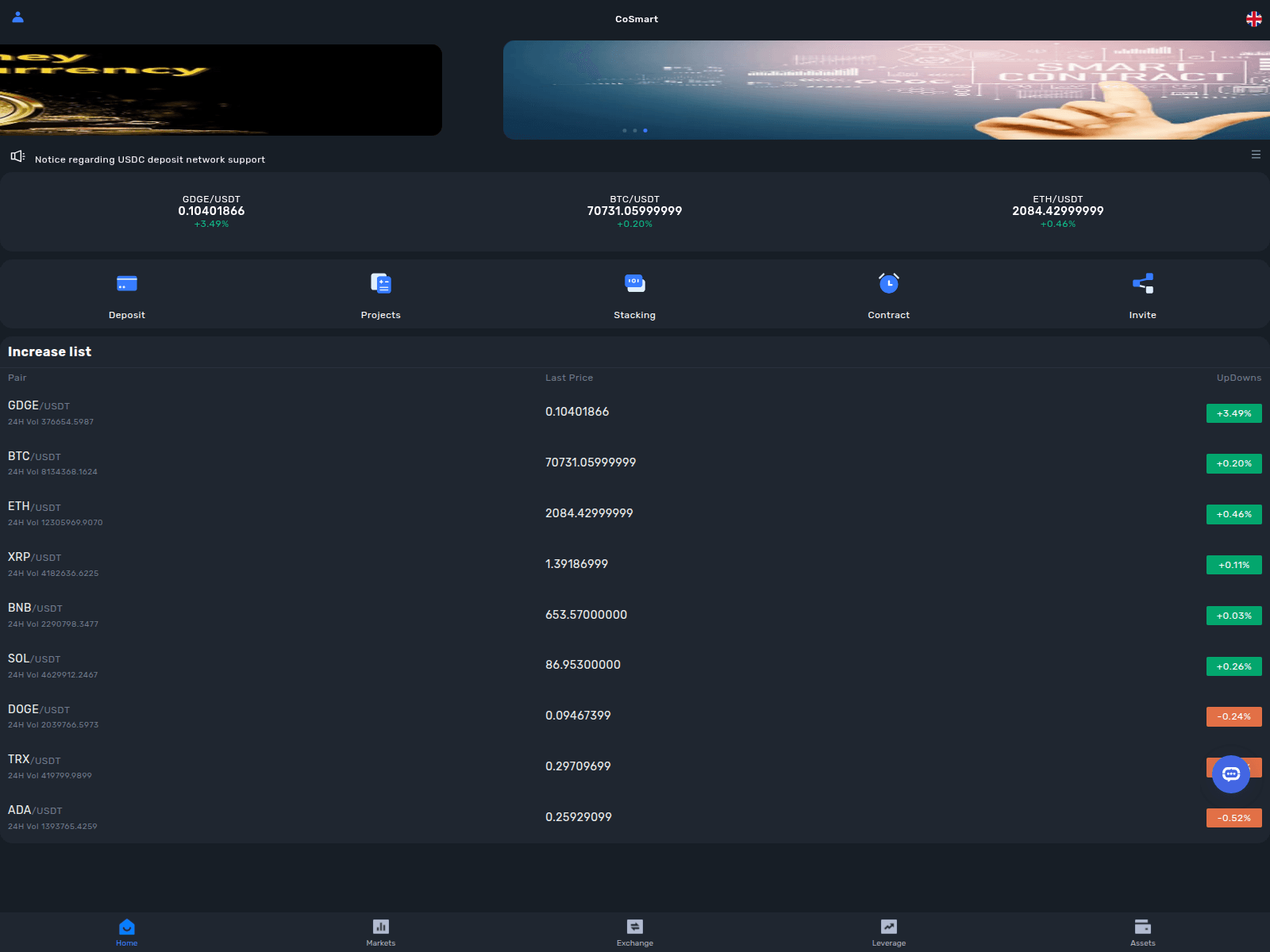Screen dimensions: 1270x952
Task: Select the Invite icon
Action: click(x=1142, y=294)
